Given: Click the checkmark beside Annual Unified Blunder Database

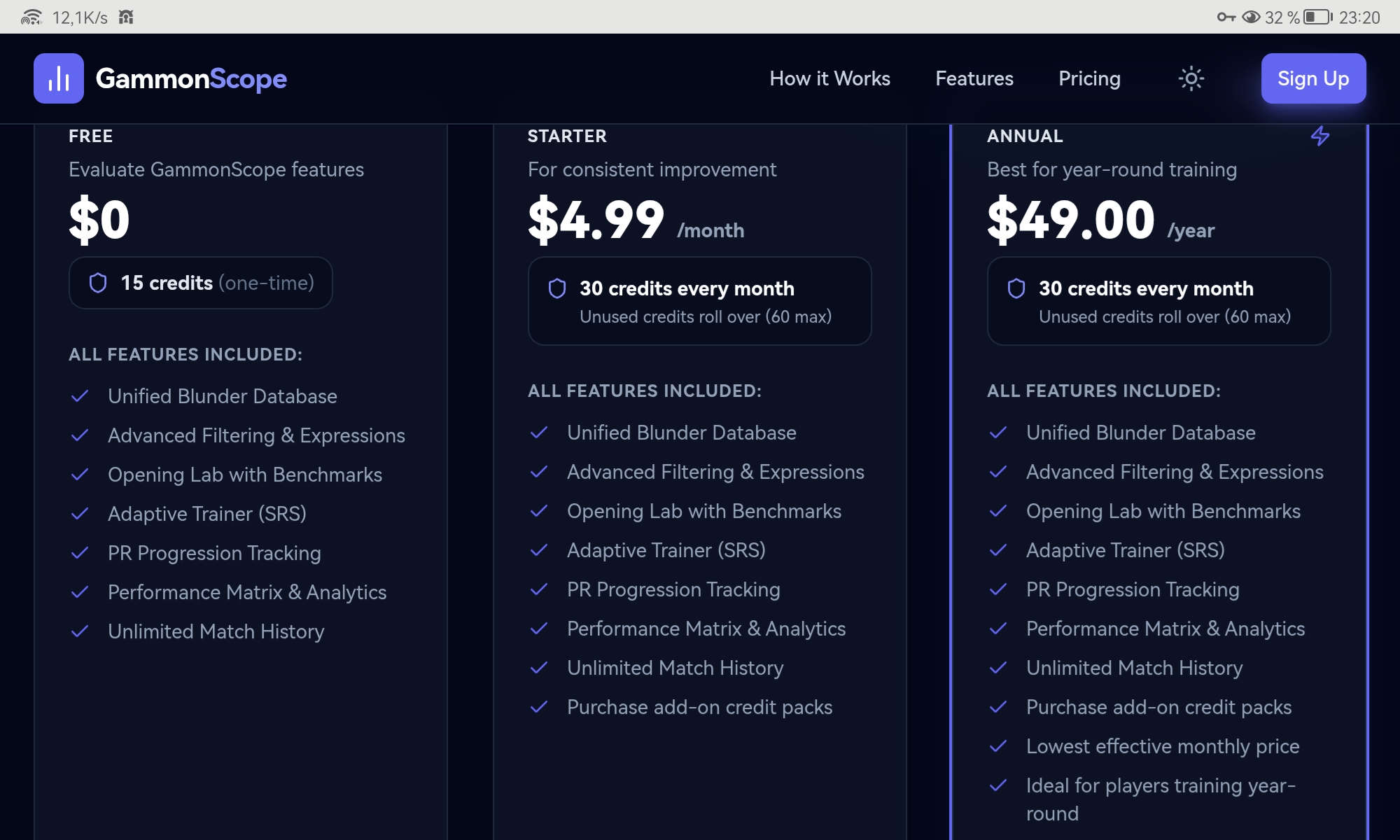Looking at the screenshot, I should pyautogui.click(x=998, y=433).
